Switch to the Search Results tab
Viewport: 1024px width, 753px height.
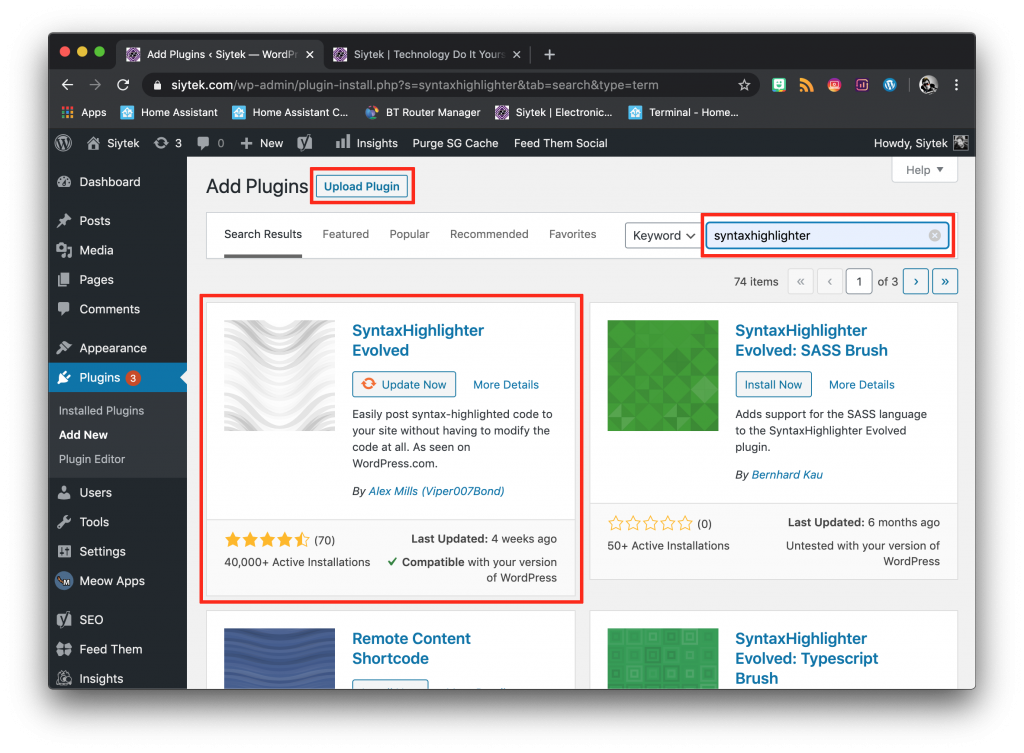pos(263,234)
